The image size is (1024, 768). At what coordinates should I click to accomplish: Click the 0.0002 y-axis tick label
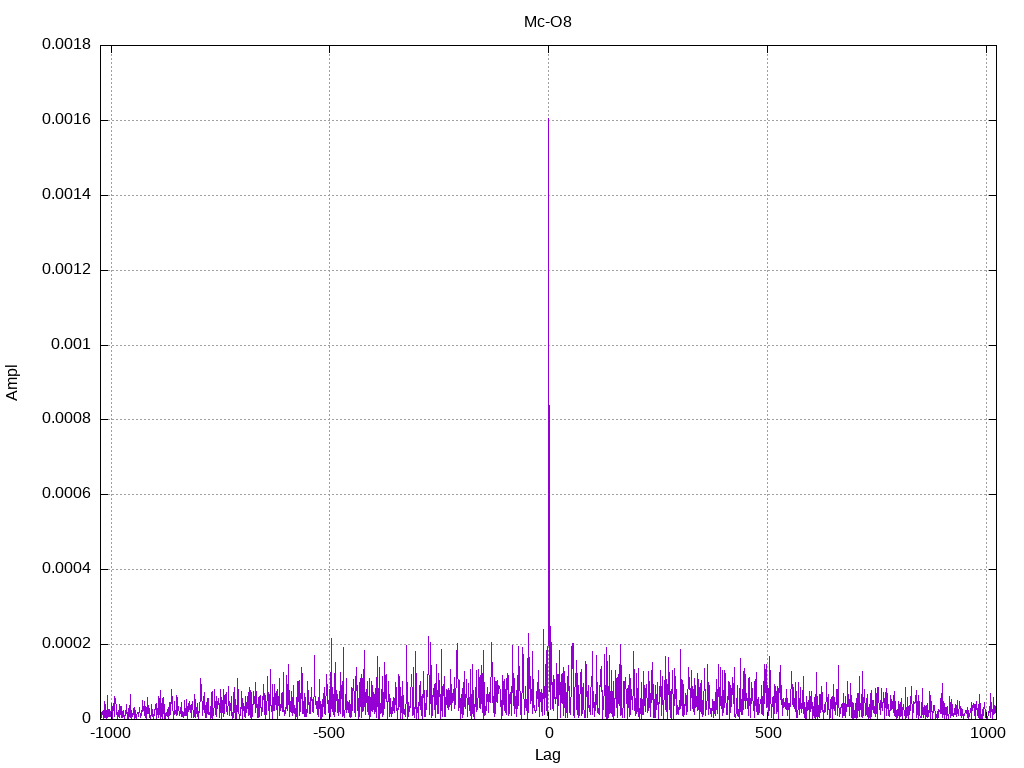pos(66,644)
